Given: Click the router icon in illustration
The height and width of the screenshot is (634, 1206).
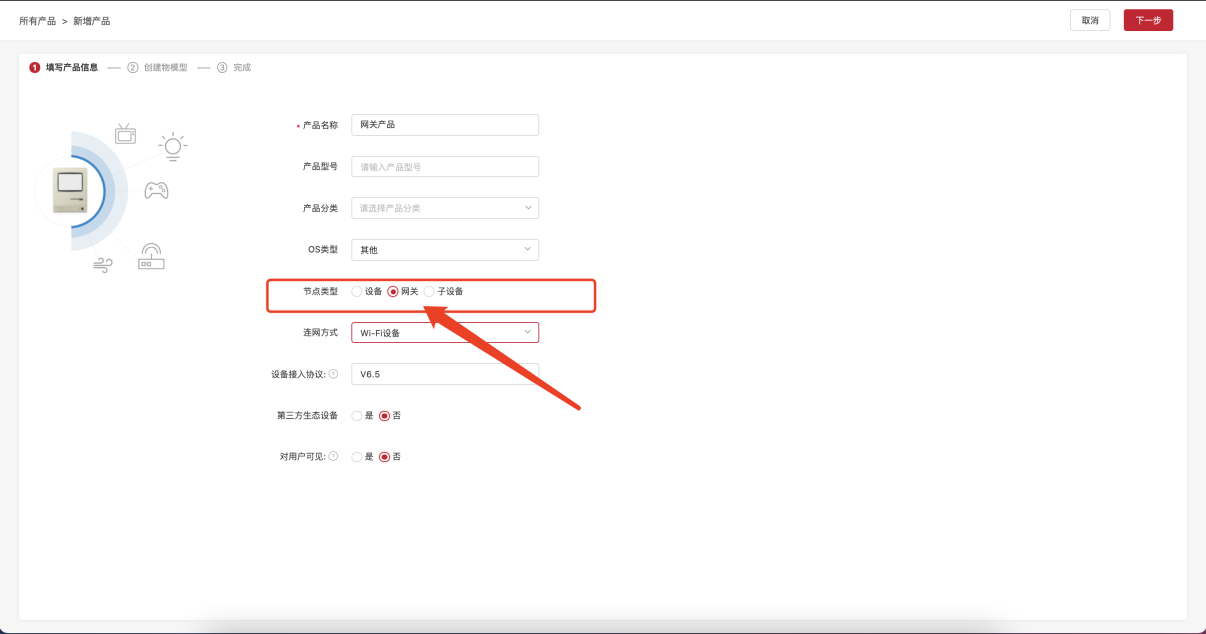Looking at the screenshot, I should click(151, 257).
